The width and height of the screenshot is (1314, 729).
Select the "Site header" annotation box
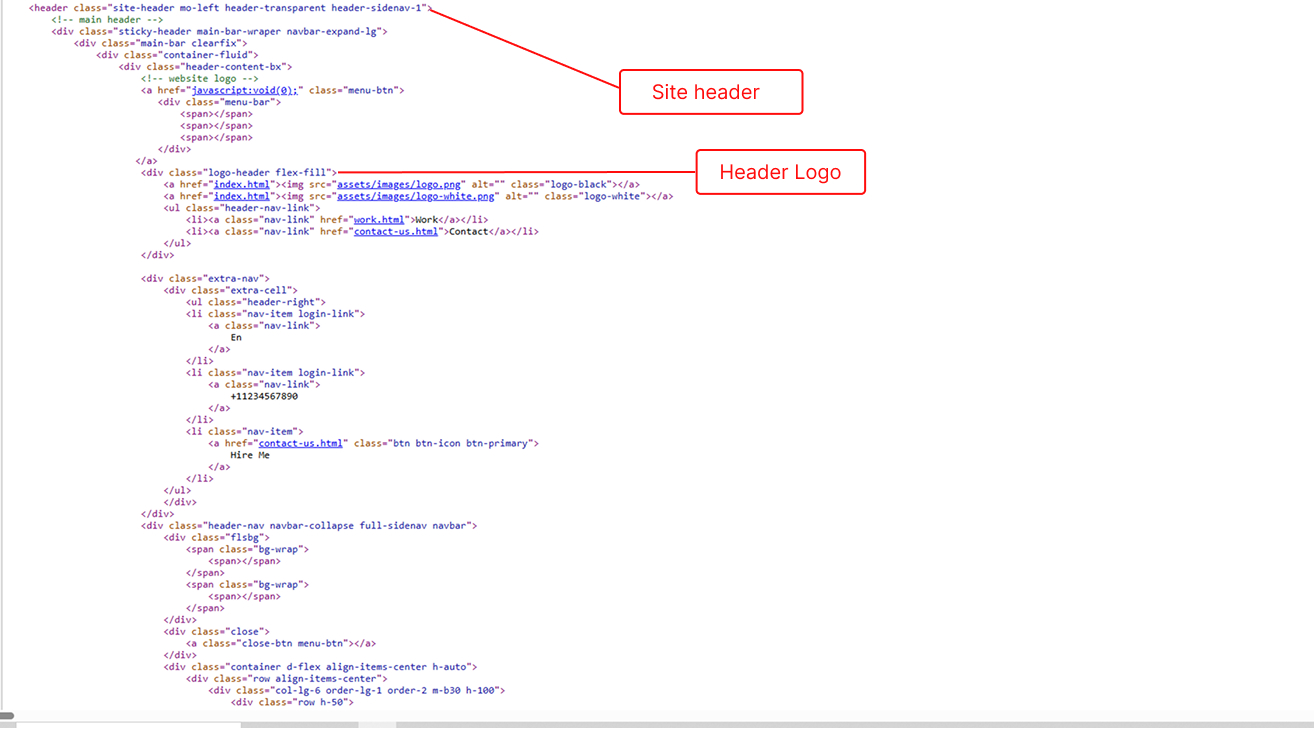click(x=710, y=92)
